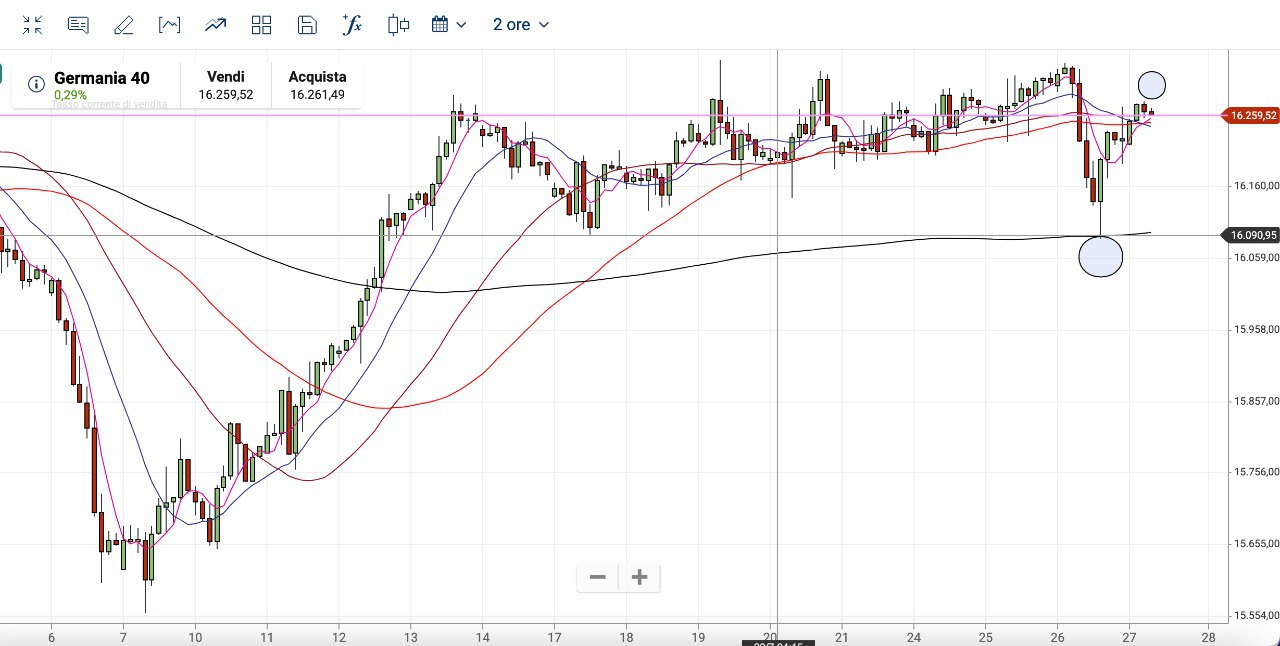
Task: Open the comments note icon
Action: click(x=78, y=25)
